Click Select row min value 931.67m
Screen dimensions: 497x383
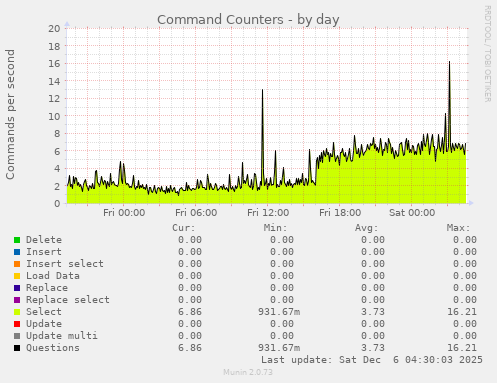[279, 312]
